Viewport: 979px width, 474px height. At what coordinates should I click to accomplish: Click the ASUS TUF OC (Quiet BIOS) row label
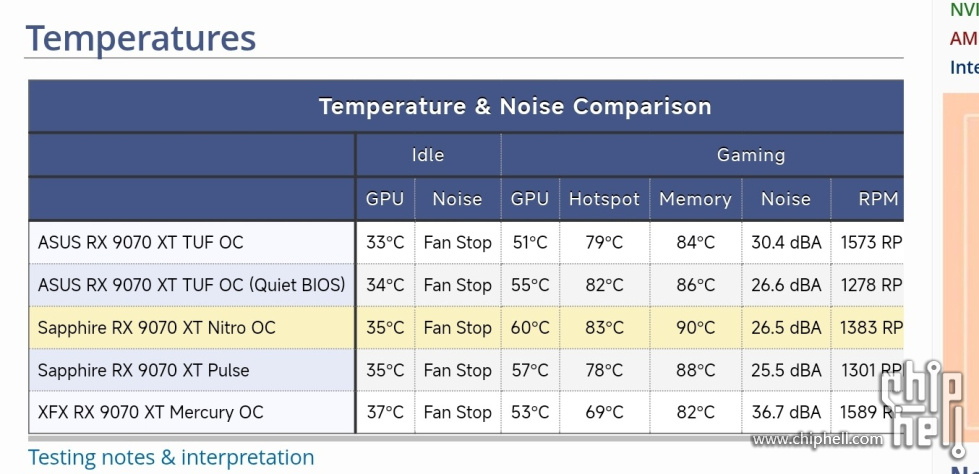(x=191, y=285)
